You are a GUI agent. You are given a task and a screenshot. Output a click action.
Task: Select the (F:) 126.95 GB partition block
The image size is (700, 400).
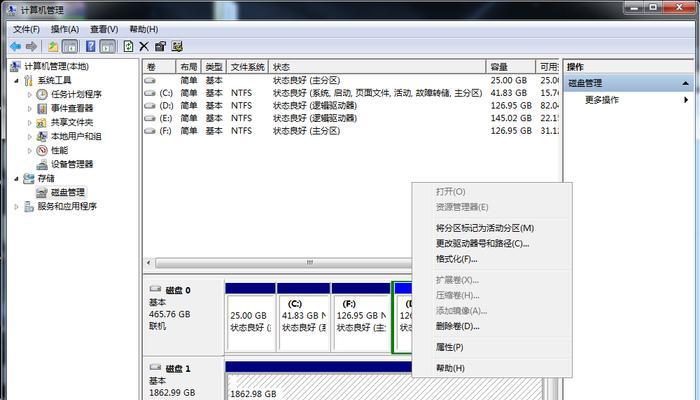[x=361, y=317]
